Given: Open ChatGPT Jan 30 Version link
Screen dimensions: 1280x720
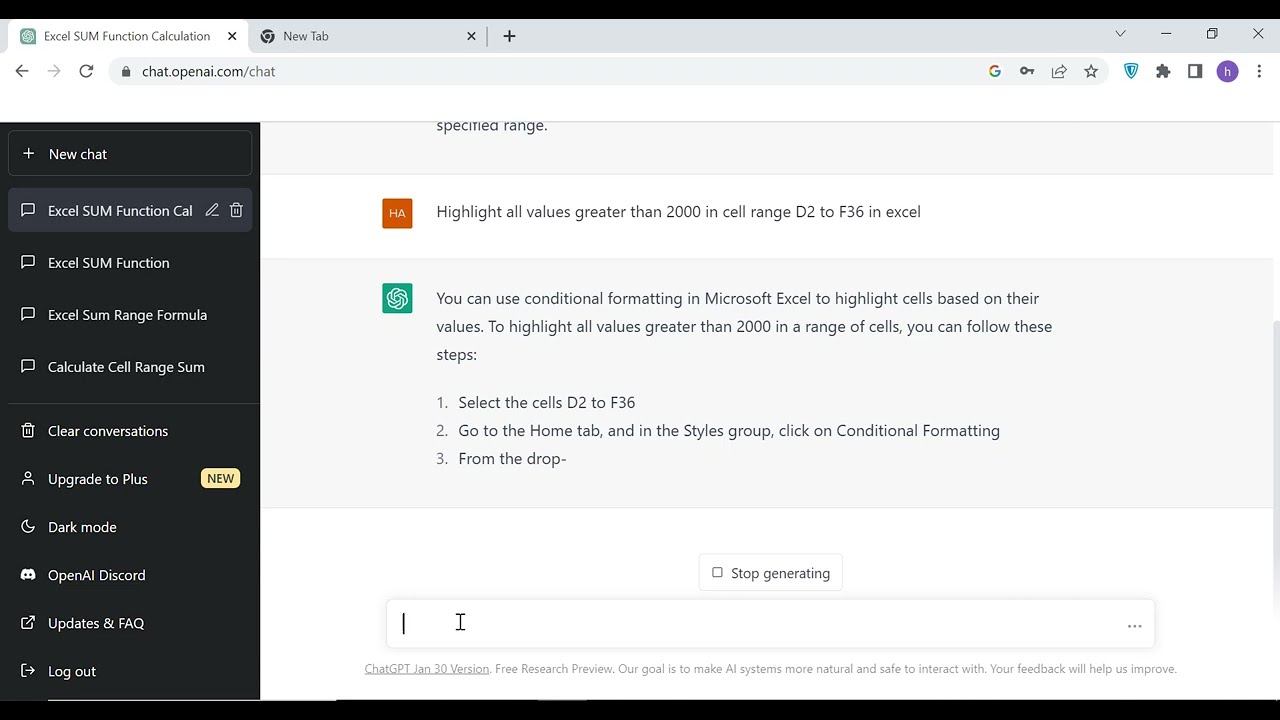Looking at the screenshot, I should click(x=427, y=669).
